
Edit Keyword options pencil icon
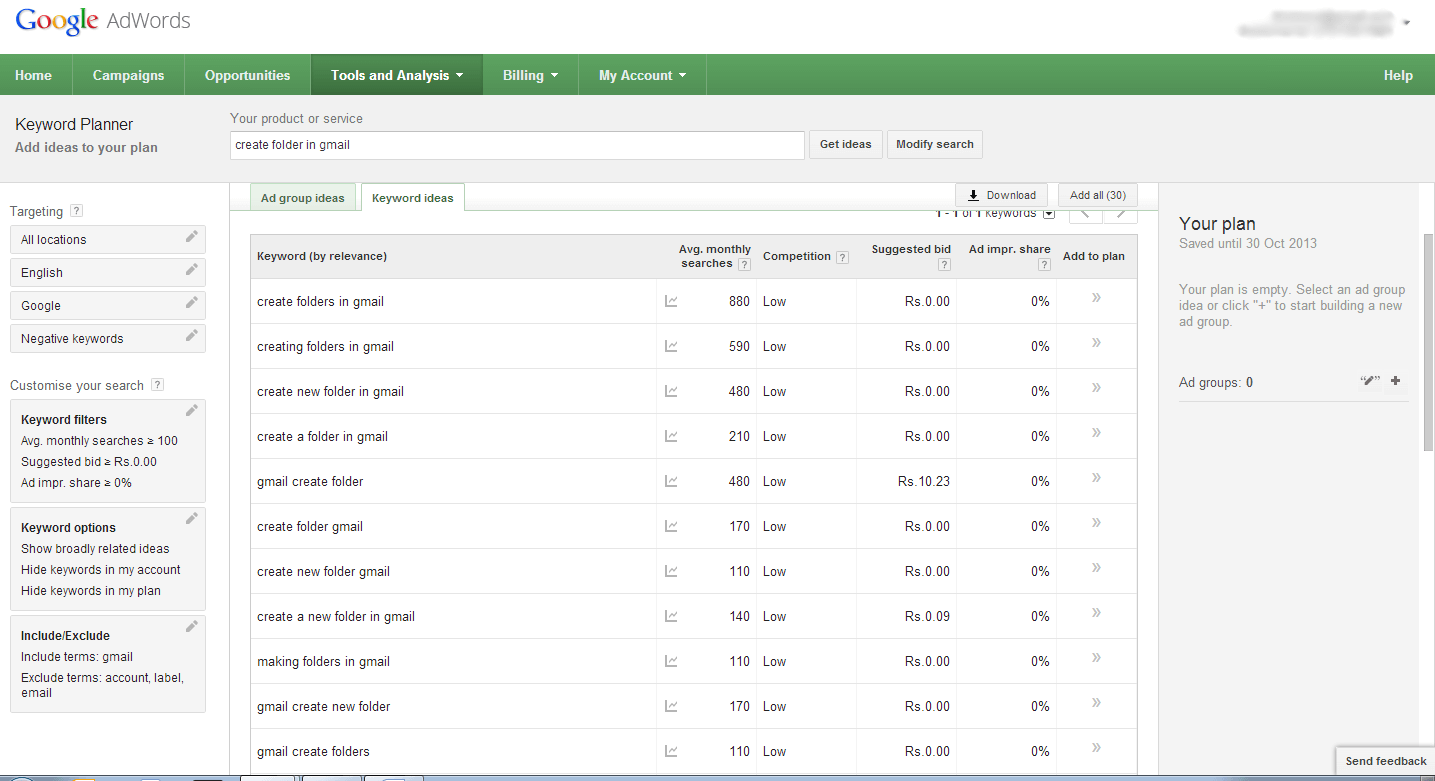click(x=192, y=518)
